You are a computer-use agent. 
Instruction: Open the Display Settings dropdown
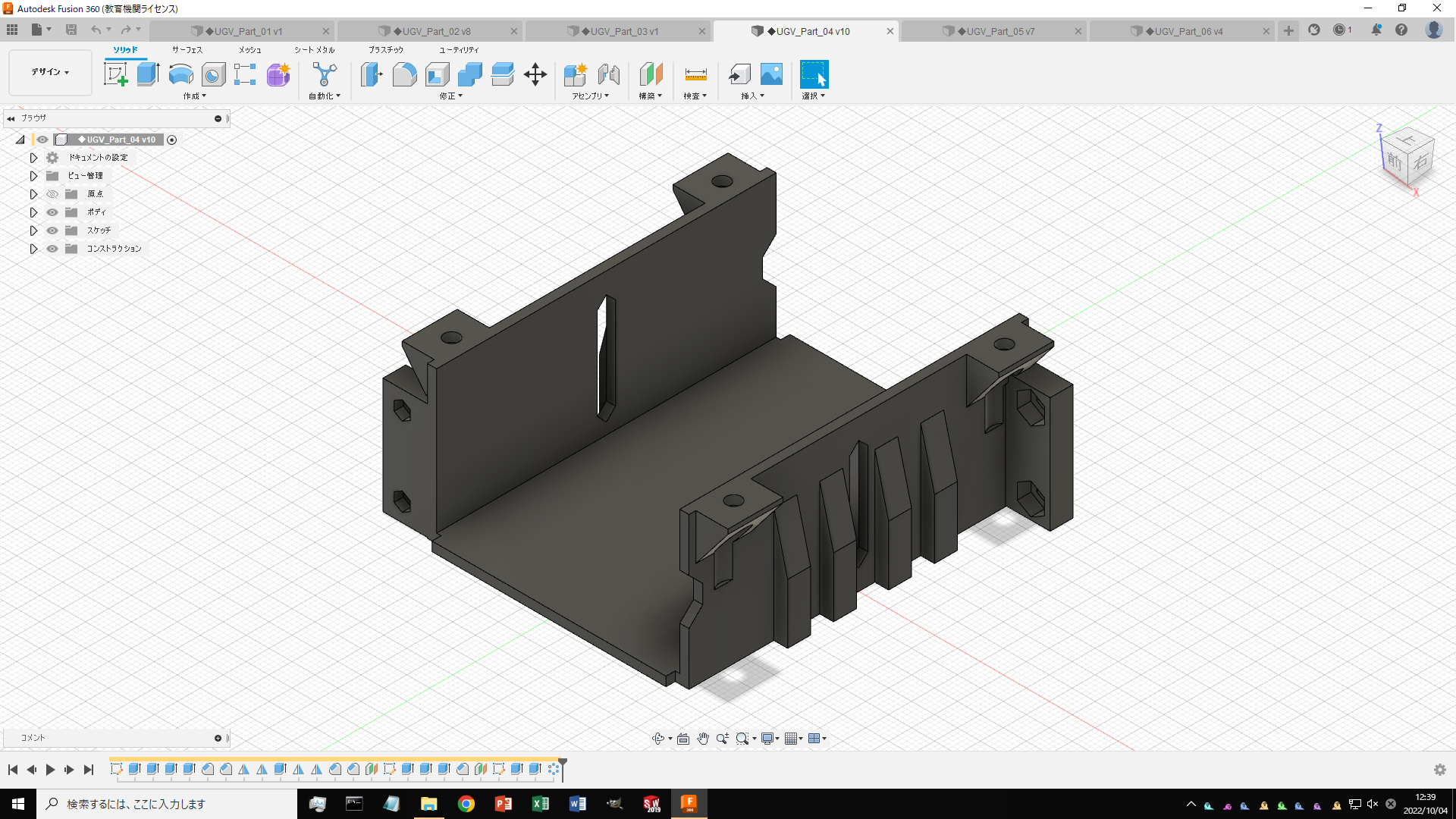pos(770,738)
